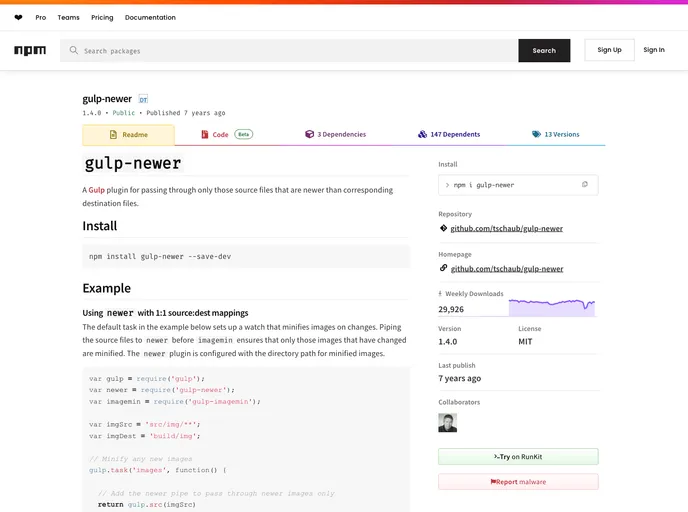Focus the Search packages field

click(x=289, y=50)
